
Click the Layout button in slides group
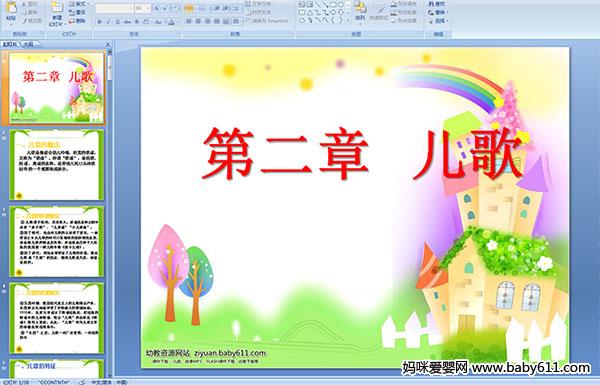(x=78, y=4)
